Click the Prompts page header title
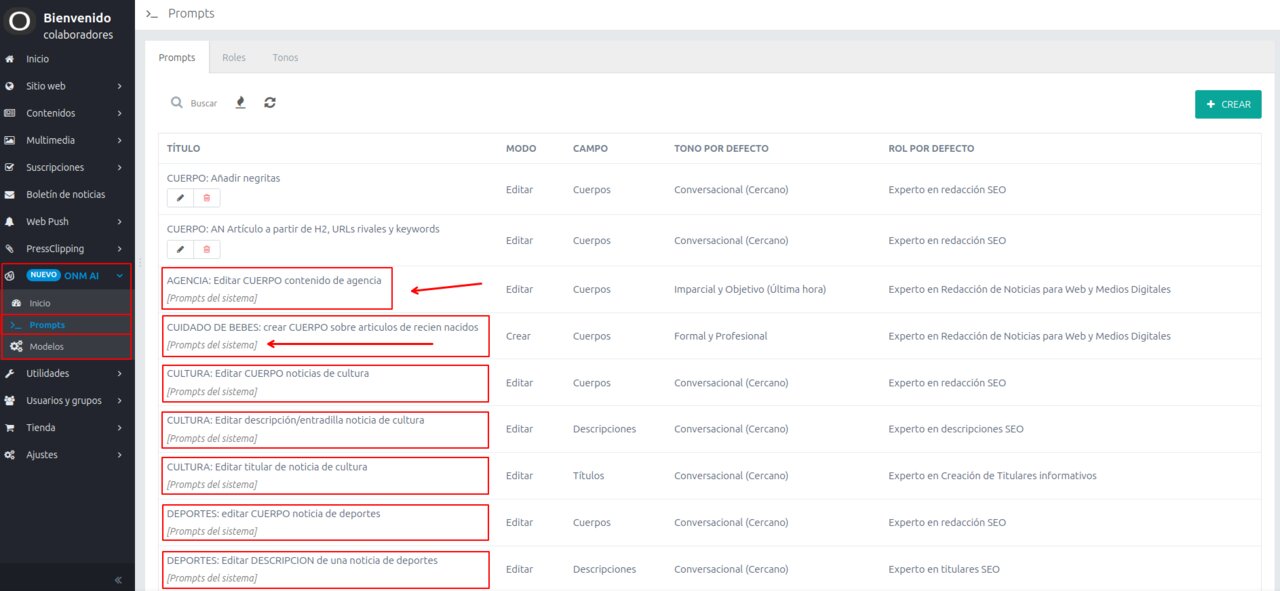The height and width of the screenshot is (591, 1280). (191, 14)
